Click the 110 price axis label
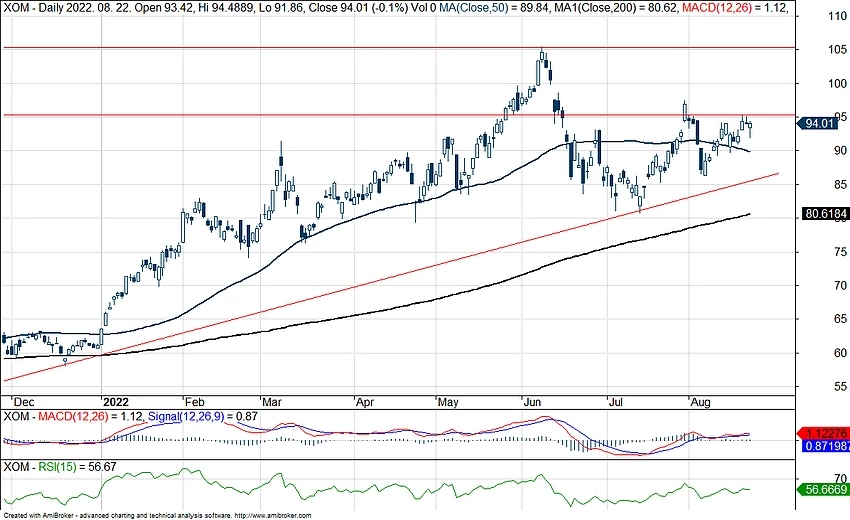 click(838, 16)
